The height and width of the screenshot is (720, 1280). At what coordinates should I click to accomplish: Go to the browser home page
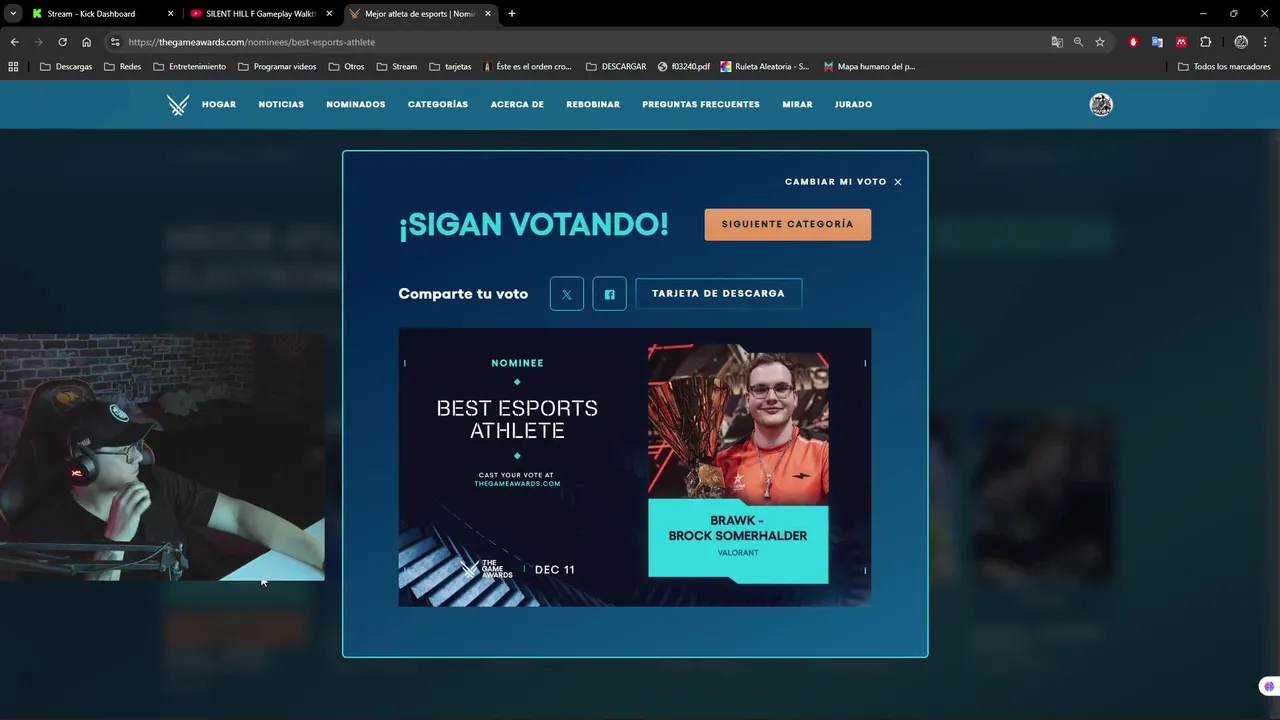(86, 42)
